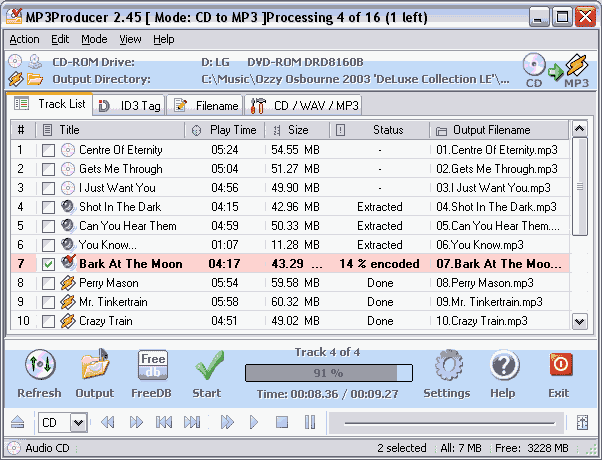Click the fast forward playback button

click(x=136, y=422)
